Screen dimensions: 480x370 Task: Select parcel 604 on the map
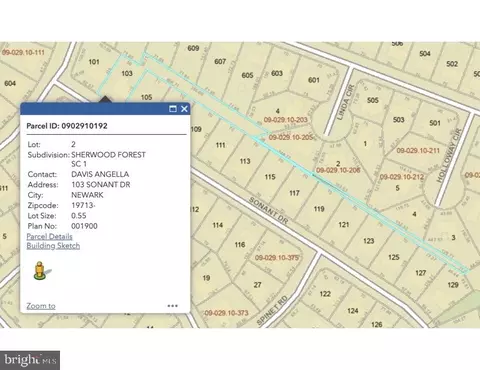[10, 83]
